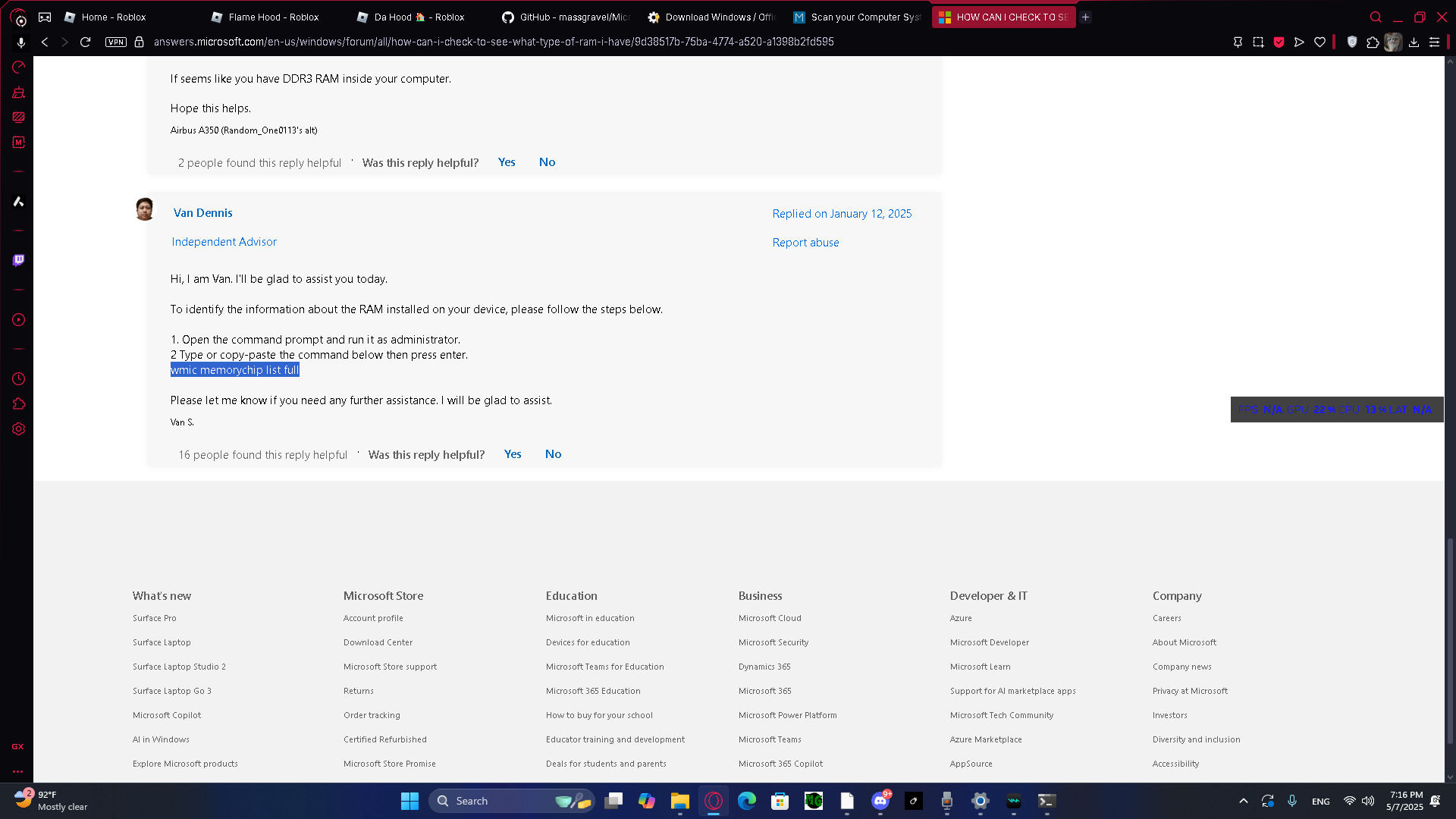The width and height of the screenshot is (1456, 819).
Task: Click the page vertical scrollbar thumb
Action: (1450, 641)
